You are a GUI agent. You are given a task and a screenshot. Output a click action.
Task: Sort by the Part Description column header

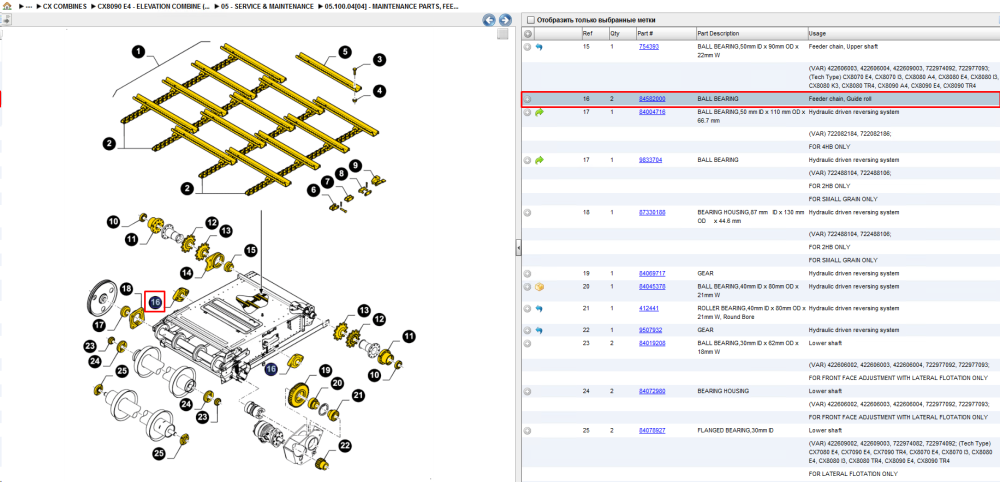[751, 33]
